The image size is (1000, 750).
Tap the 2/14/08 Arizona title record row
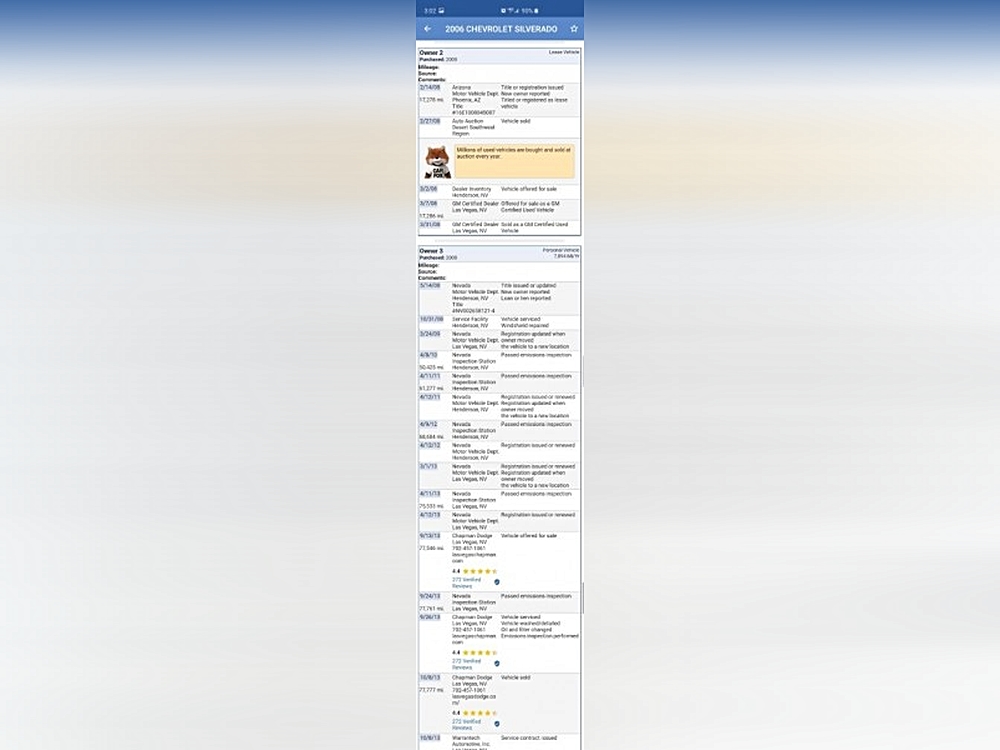pos(499,99)
